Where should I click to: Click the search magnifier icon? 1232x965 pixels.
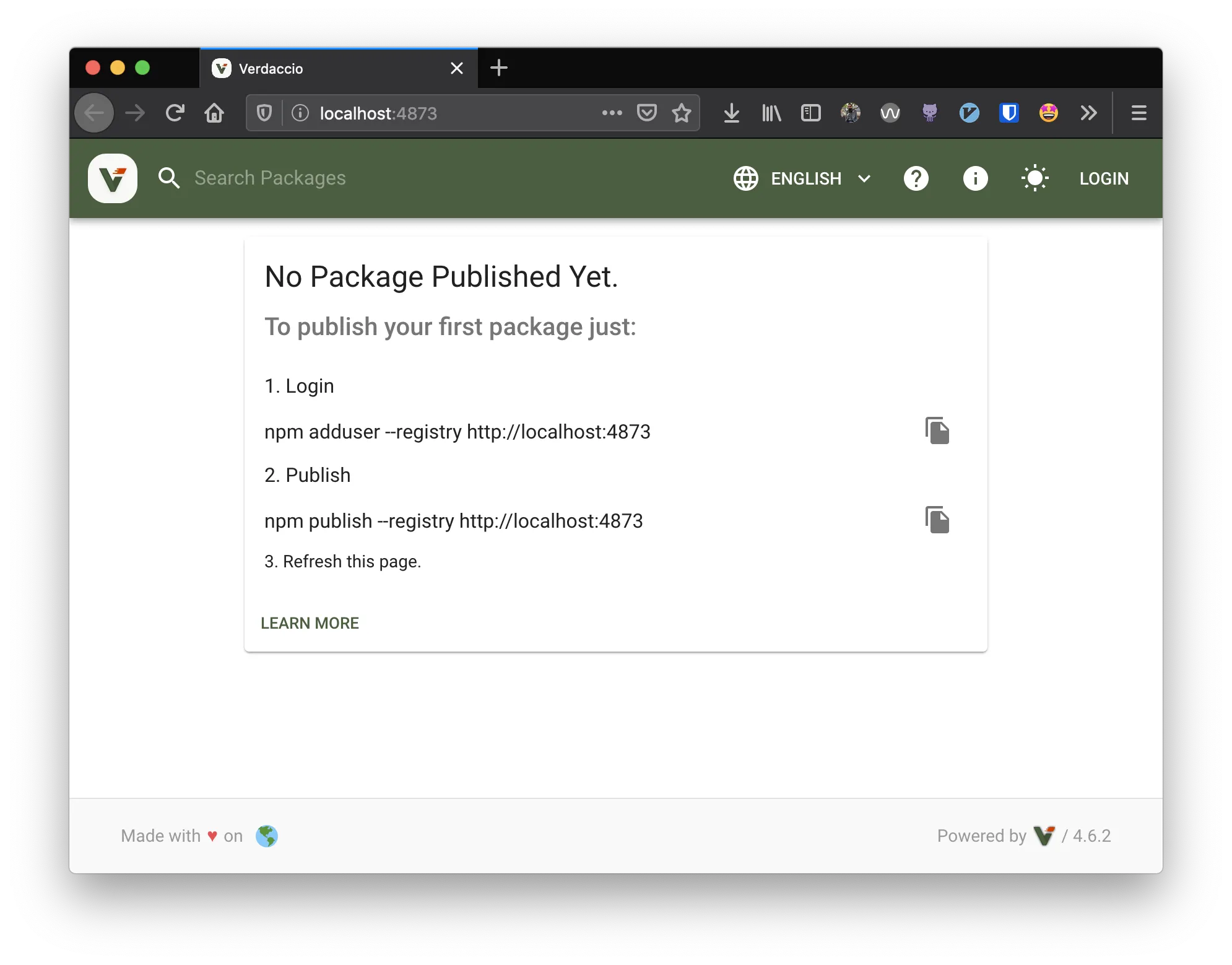coord(168,178)
